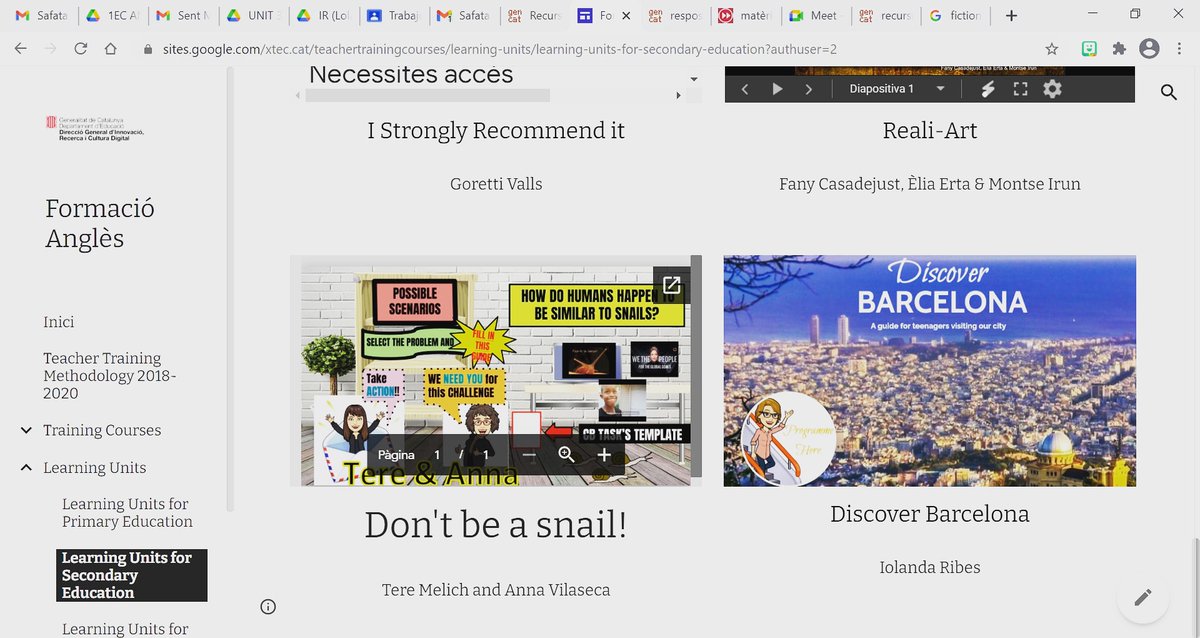Go to next slide in Reali-Art slideshow

809,89
